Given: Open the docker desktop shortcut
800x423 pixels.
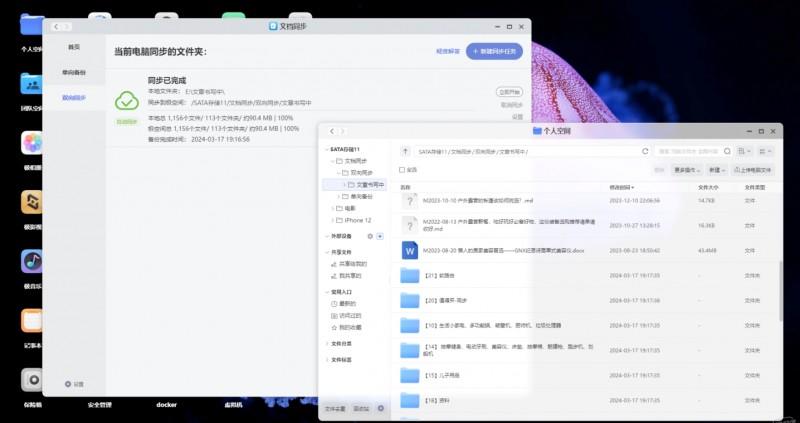Looking at the screenshot, I should pyautogui.click(x=166, y=405).
